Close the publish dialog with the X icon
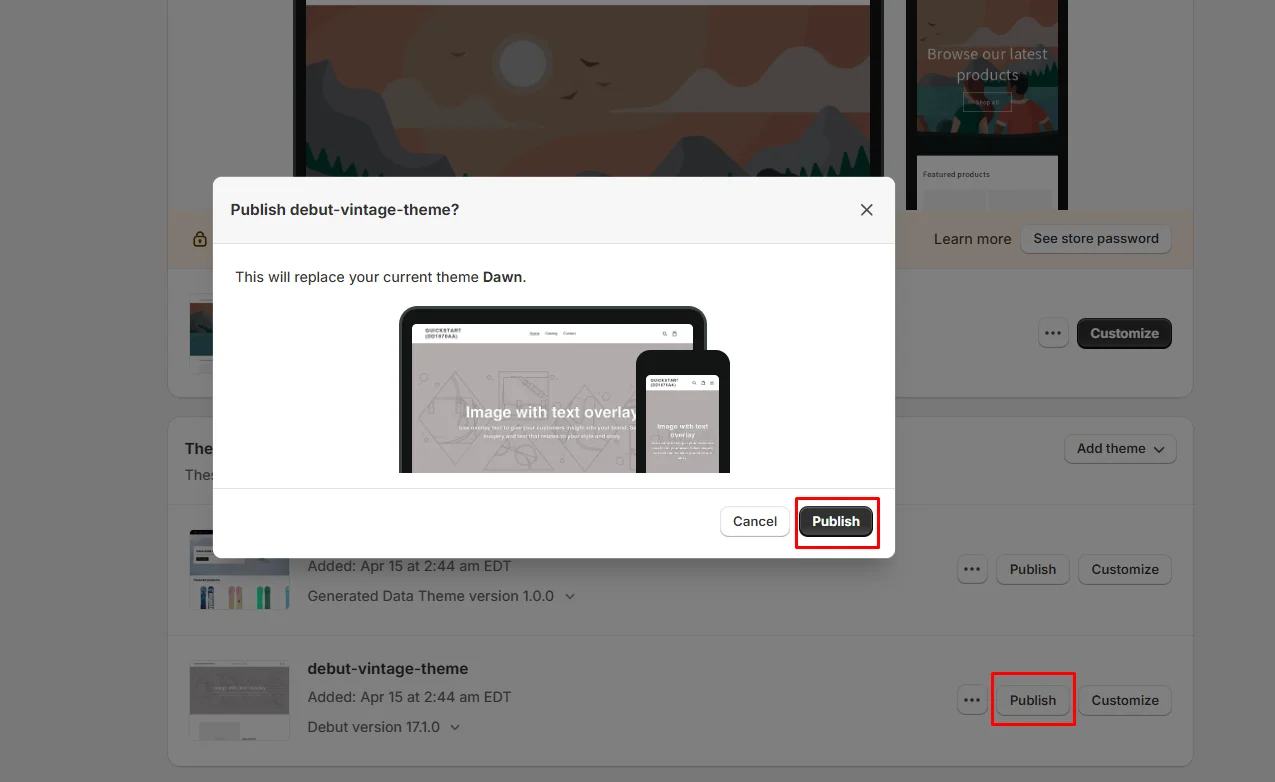This screenshot has width=1275, height=782. click(866, 210)
